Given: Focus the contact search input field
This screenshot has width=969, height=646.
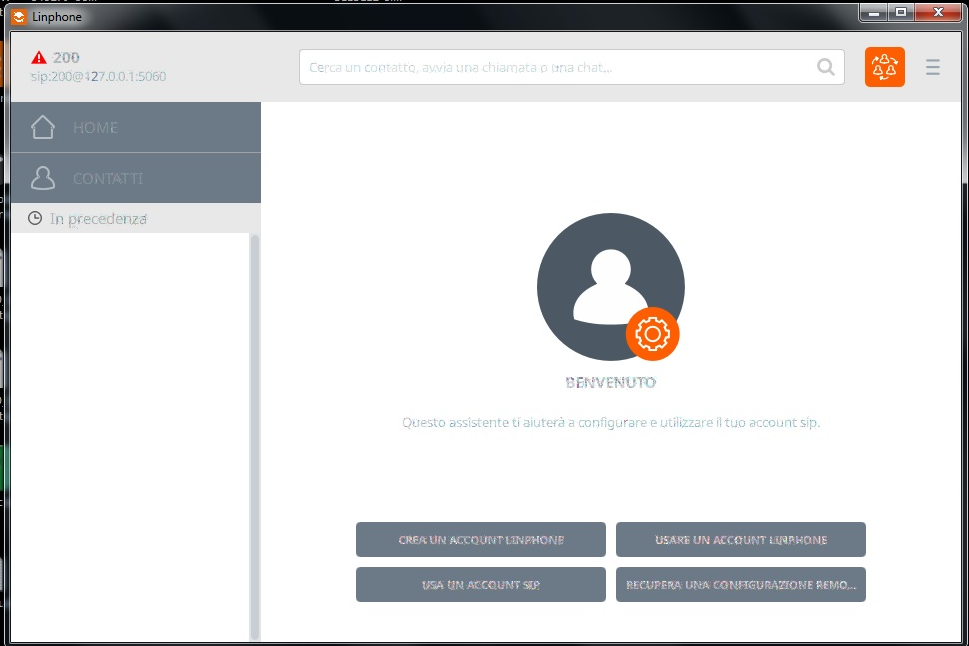Looking at the screenshot, I should (x=572, y=67).
